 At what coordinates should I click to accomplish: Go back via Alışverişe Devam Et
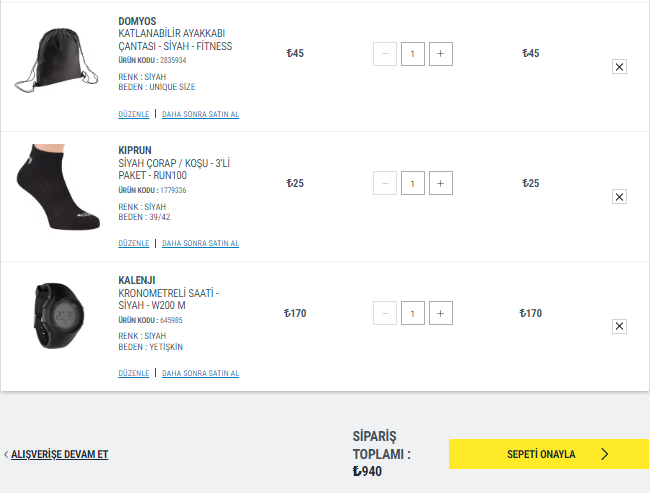coord(59,454)
